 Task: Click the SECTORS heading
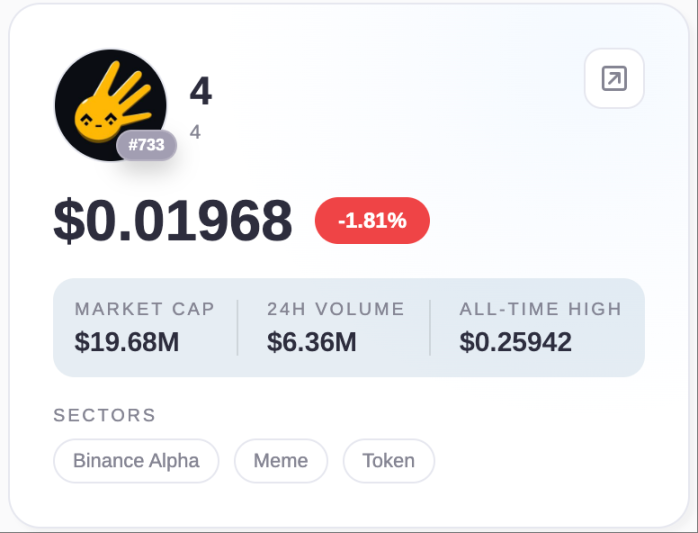tap(105, 415)
